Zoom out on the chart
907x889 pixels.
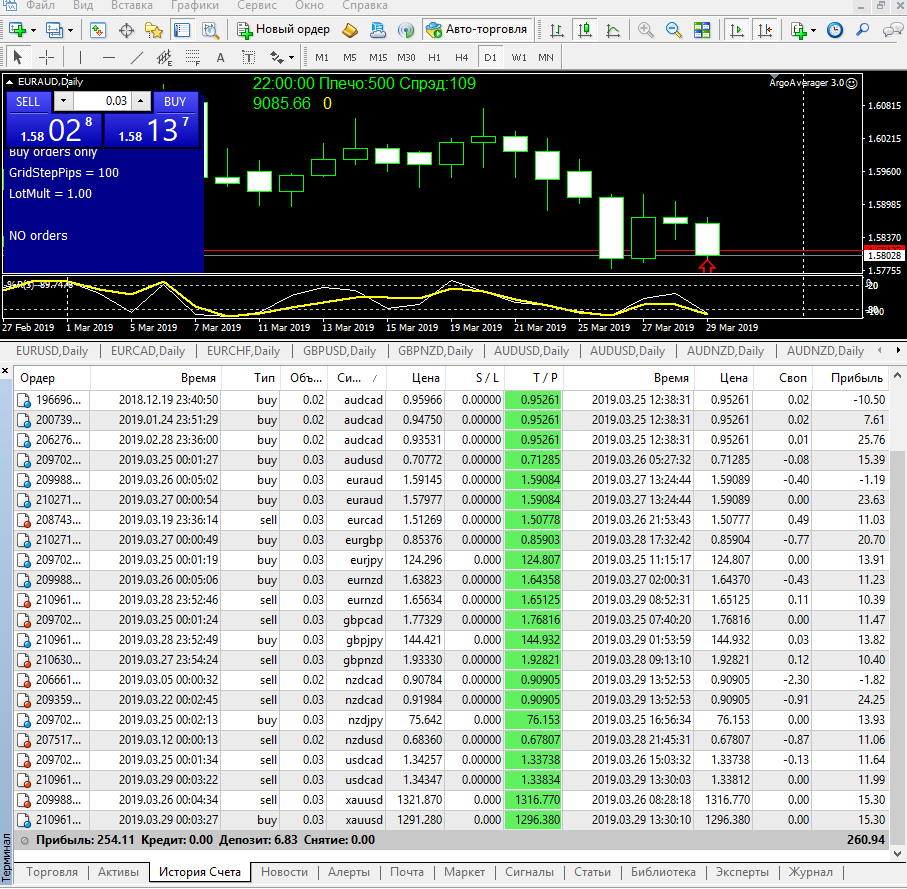674,29
